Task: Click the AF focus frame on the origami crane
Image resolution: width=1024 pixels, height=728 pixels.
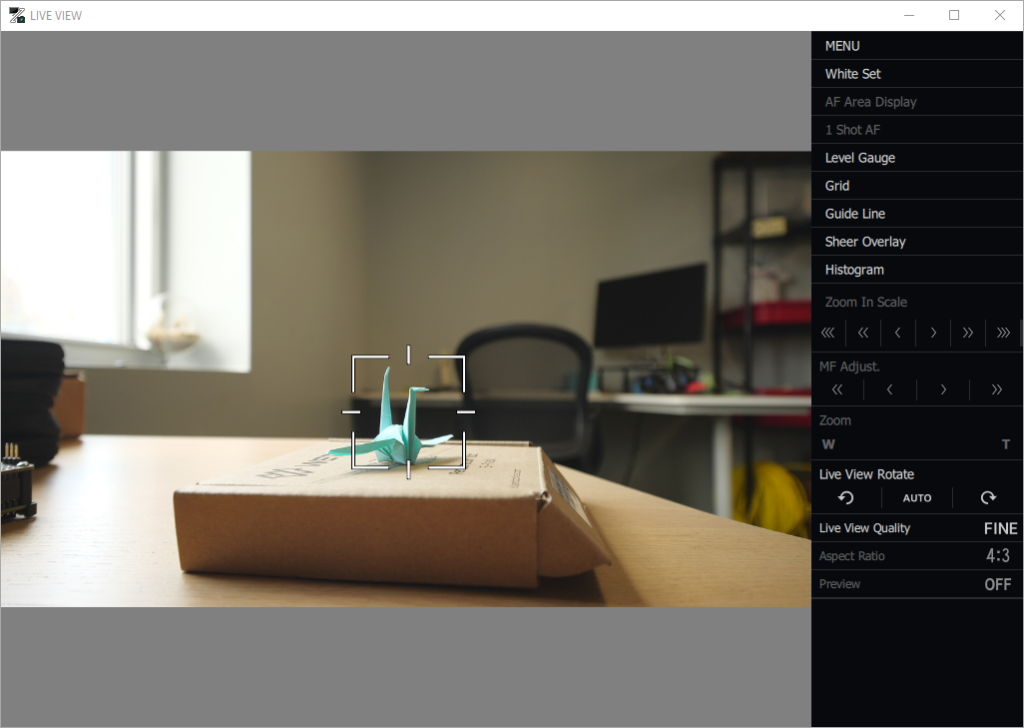Action: tap(407, 410)
